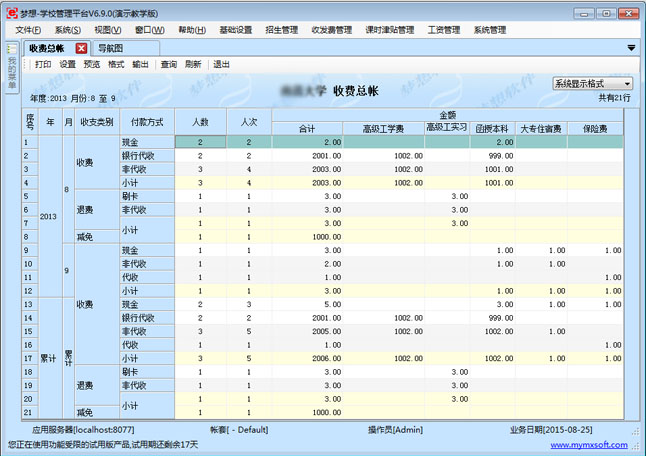Click the 收支类别 column header
This screenshot has width=646, height=456.
click(x=97, y=122)
